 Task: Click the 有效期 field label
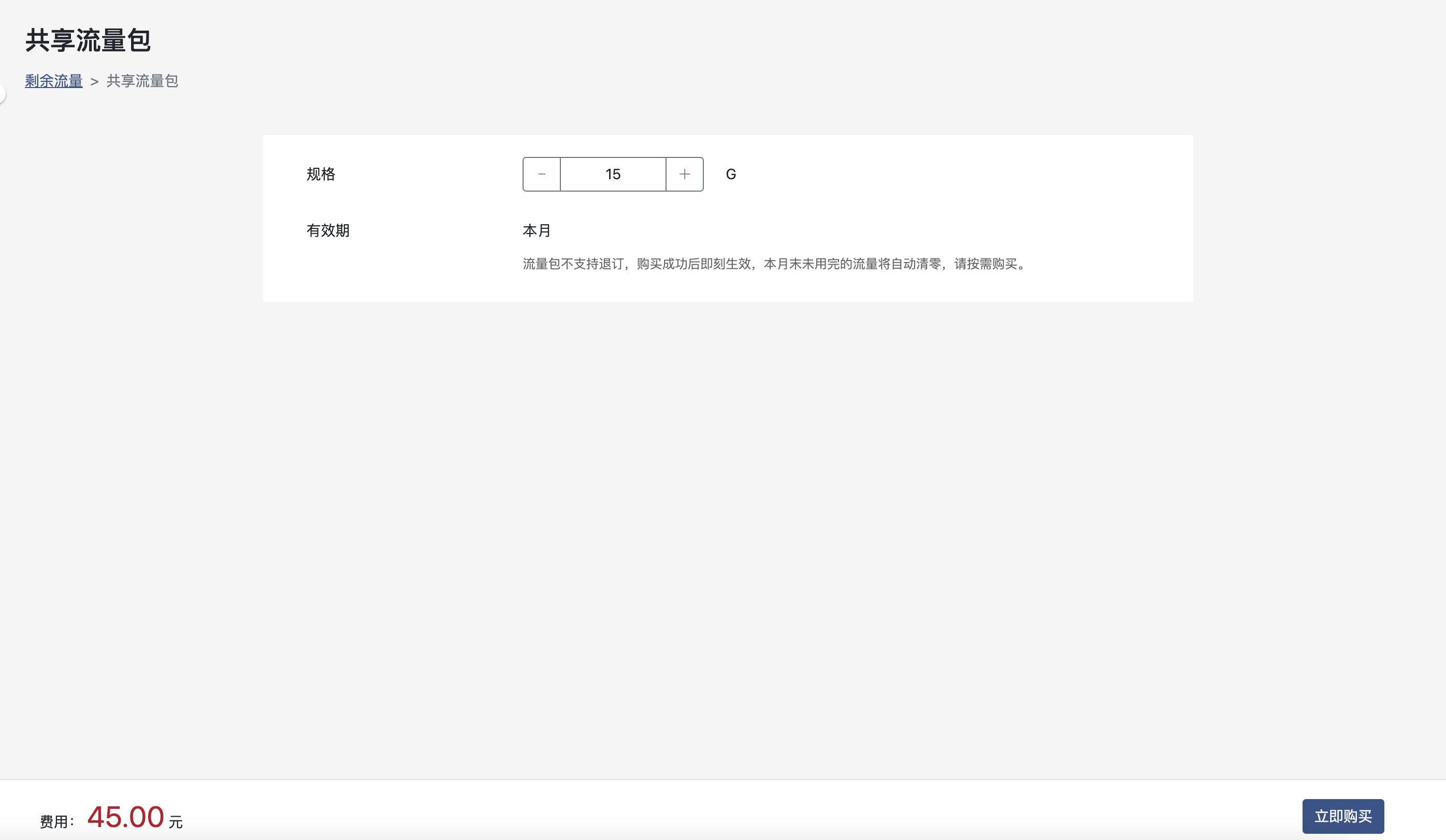(328, 230)
